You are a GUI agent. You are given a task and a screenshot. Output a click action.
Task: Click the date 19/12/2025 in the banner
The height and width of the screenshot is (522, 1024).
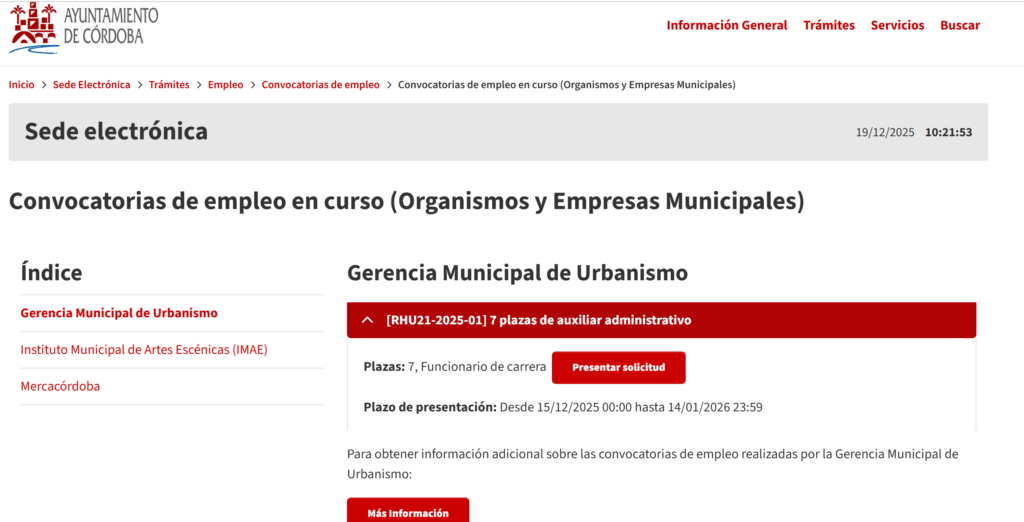pyautogui.click(x=885, y=132)
